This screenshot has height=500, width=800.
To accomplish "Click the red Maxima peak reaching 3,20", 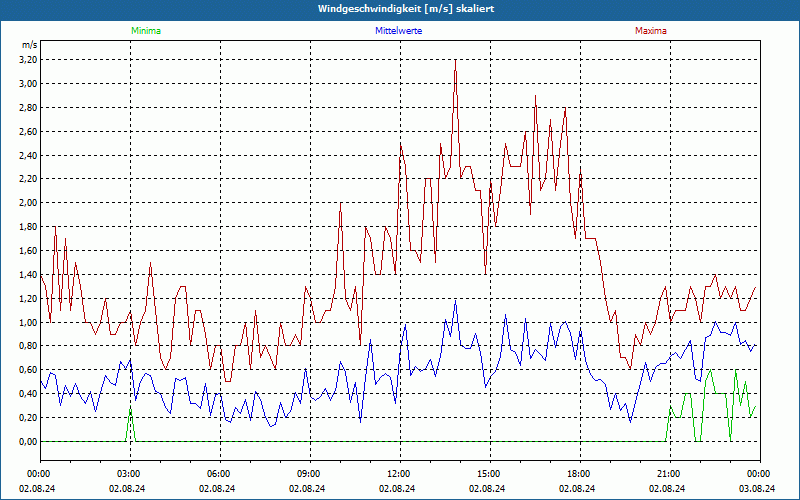I will [455, 61].
